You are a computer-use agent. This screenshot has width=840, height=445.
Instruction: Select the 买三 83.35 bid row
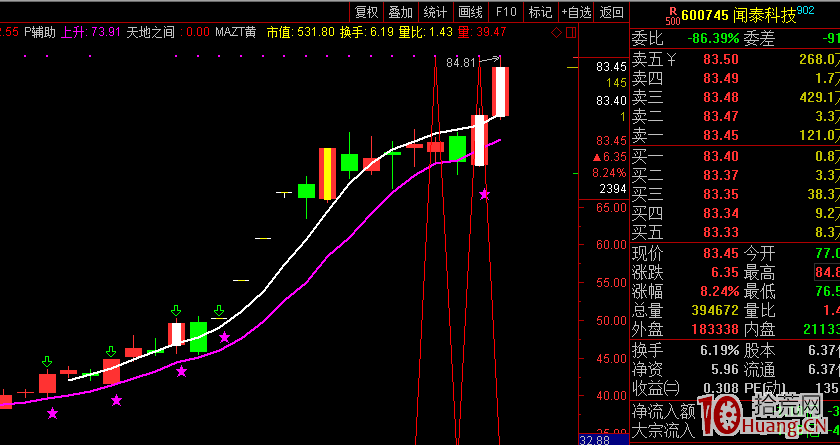(736, 194)
